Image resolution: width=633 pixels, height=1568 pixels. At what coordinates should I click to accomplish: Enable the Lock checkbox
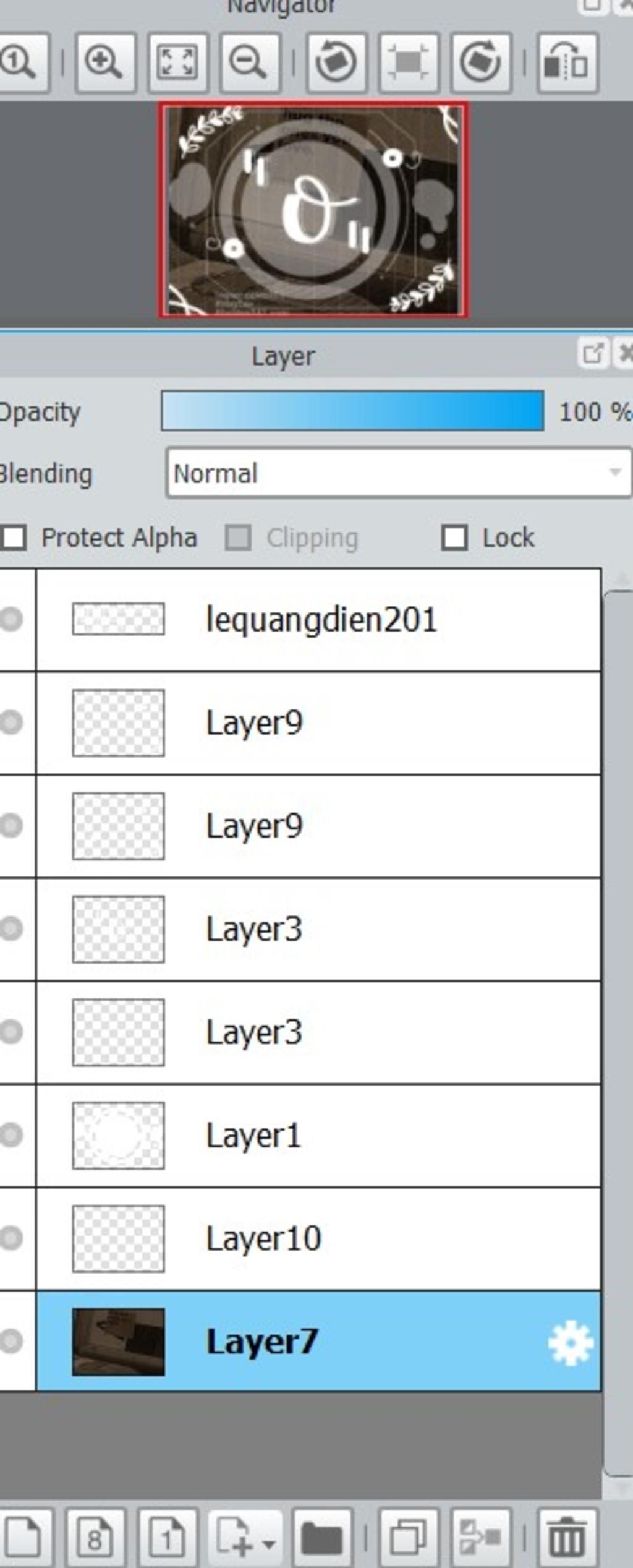tap(454, 538)
